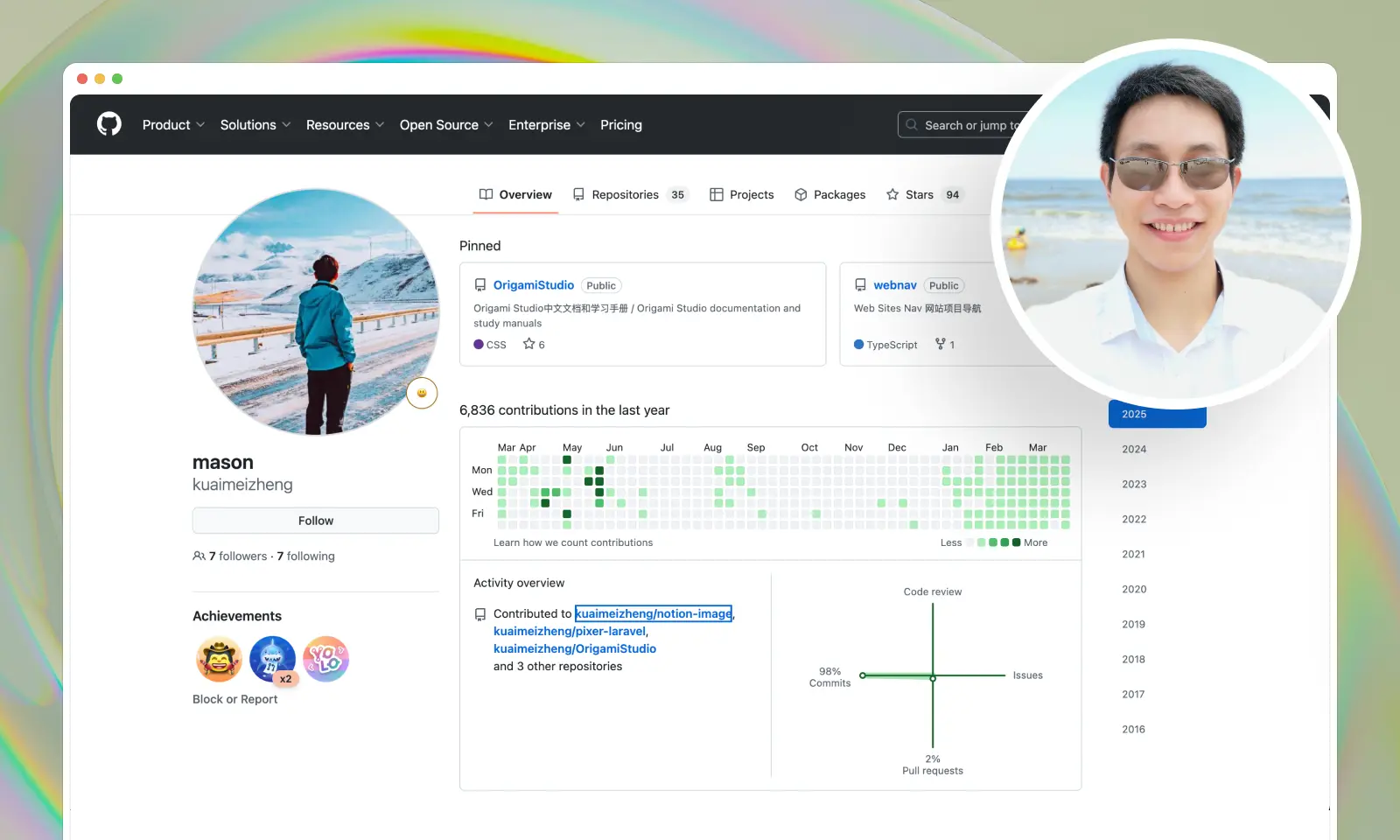The width and height of the screenshot is (1400, 840).
Task: Click the Contributed to repo icon
Action: coord(480,614)
